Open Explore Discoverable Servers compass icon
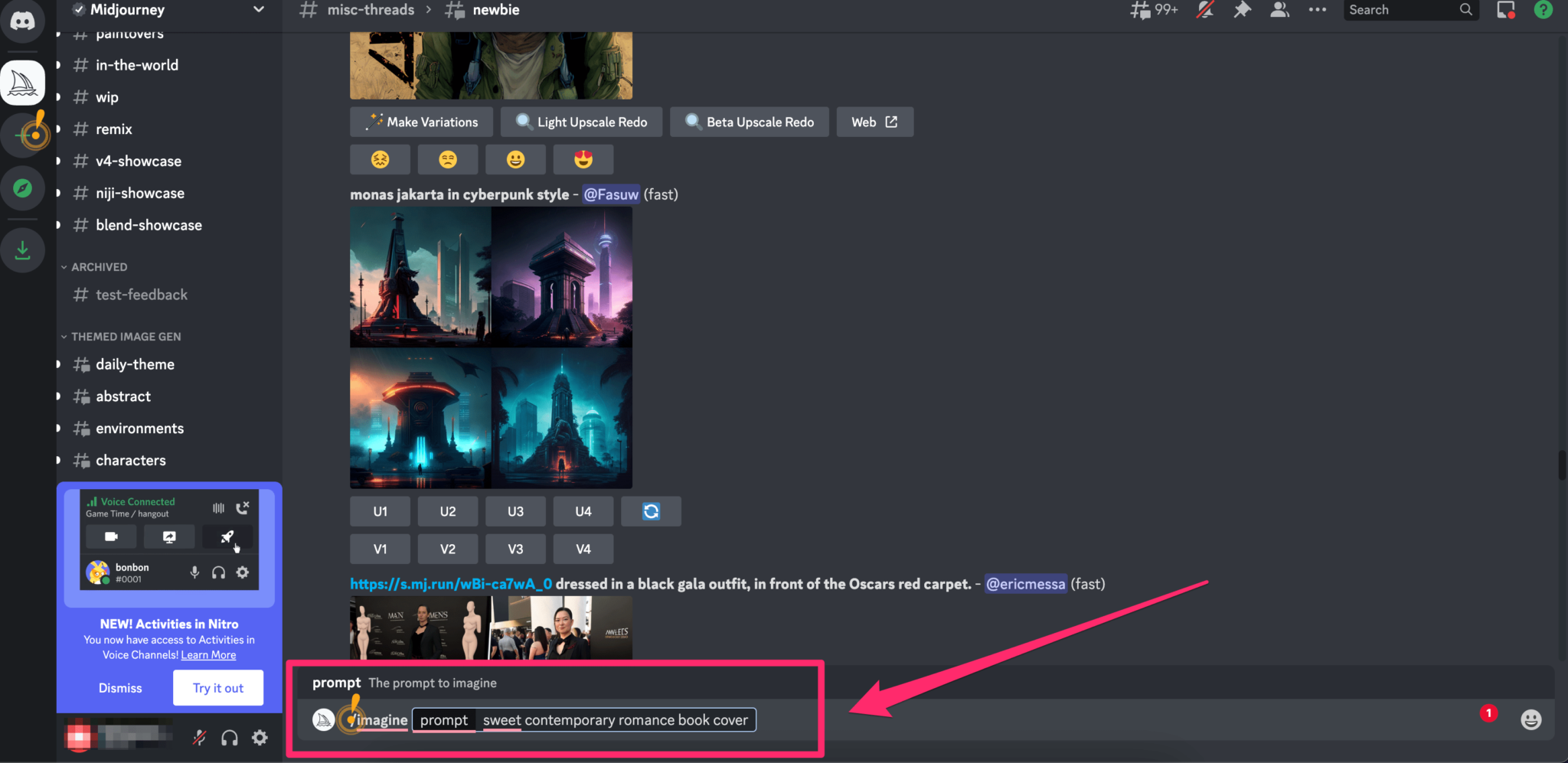Image resolution: width=1568 pixels, height=763 pixels. click(x=22, y=188)
